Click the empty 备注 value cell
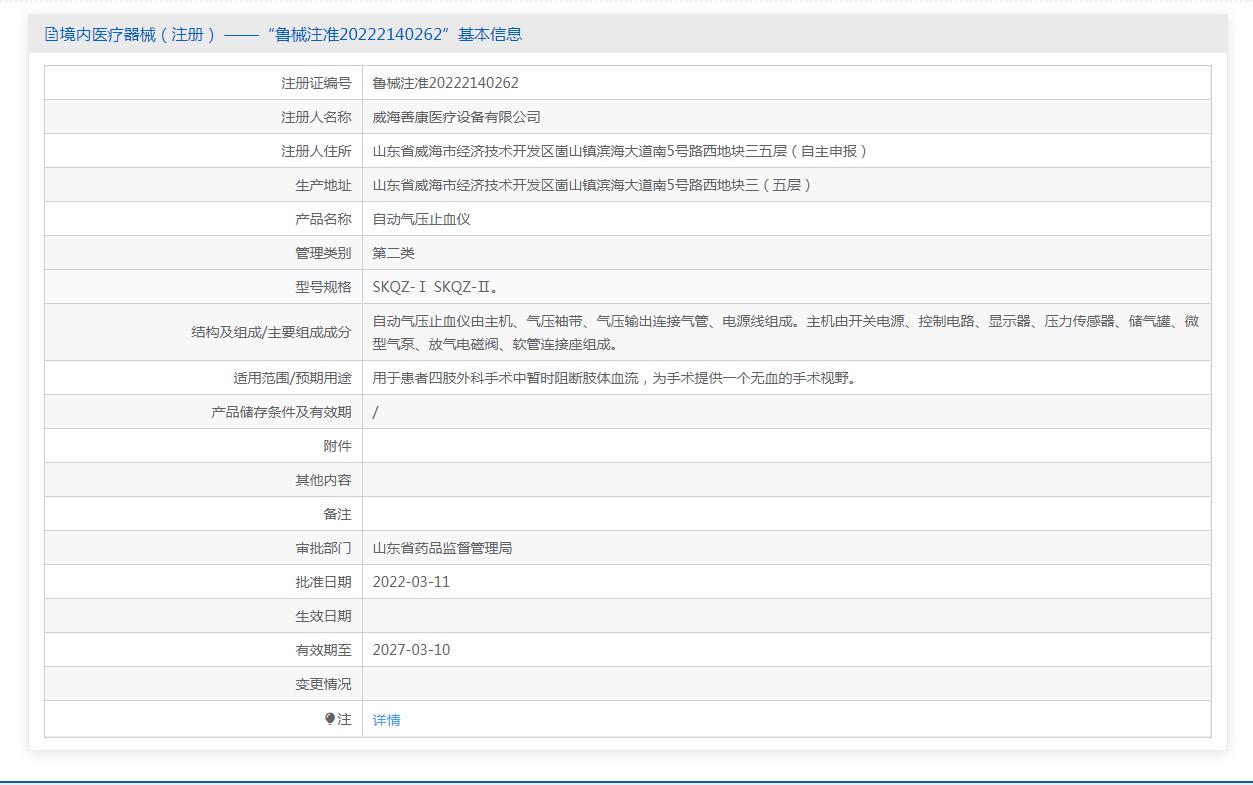The height and width of the screenshot is (785, 1253). click(785, 514)
